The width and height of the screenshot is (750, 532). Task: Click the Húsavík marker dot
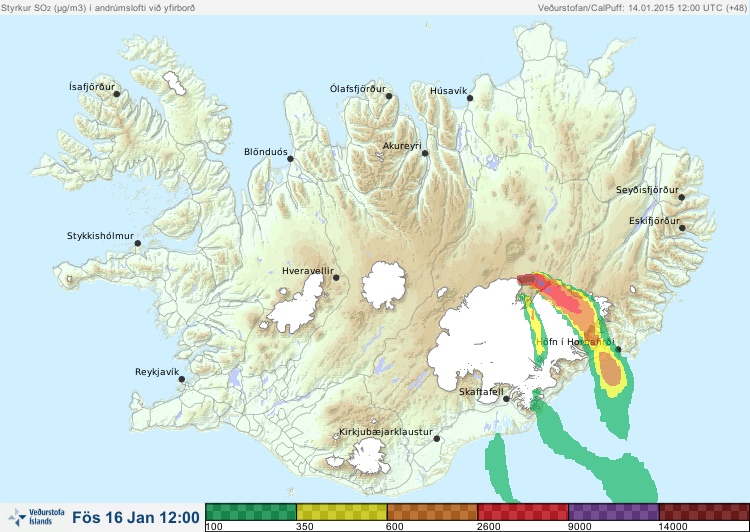pyautogui.click(x=470, y=98)
